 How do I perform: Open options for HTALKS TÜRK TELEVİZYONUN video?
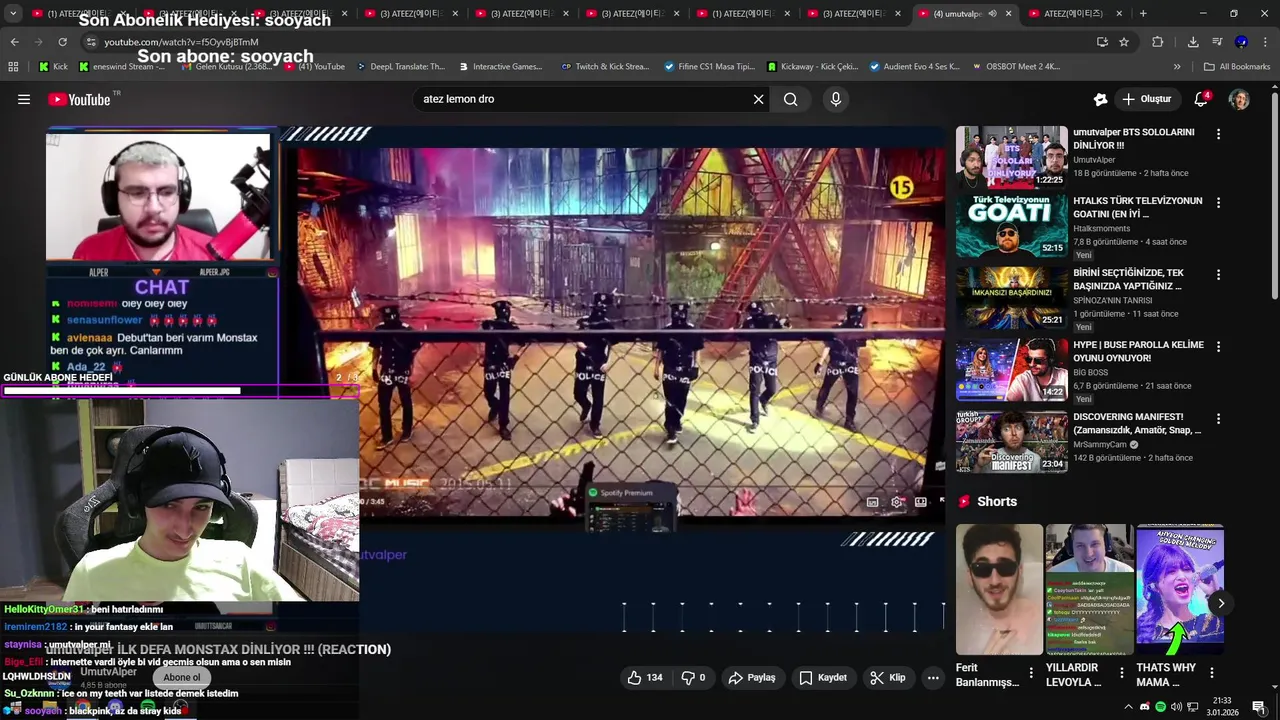pos(1218,202)
